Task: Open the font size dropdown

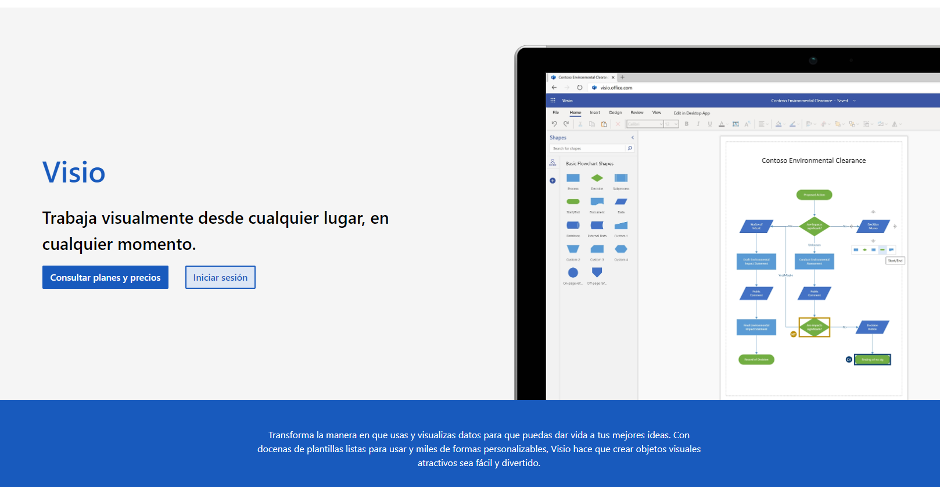Action: pos(671,124)
